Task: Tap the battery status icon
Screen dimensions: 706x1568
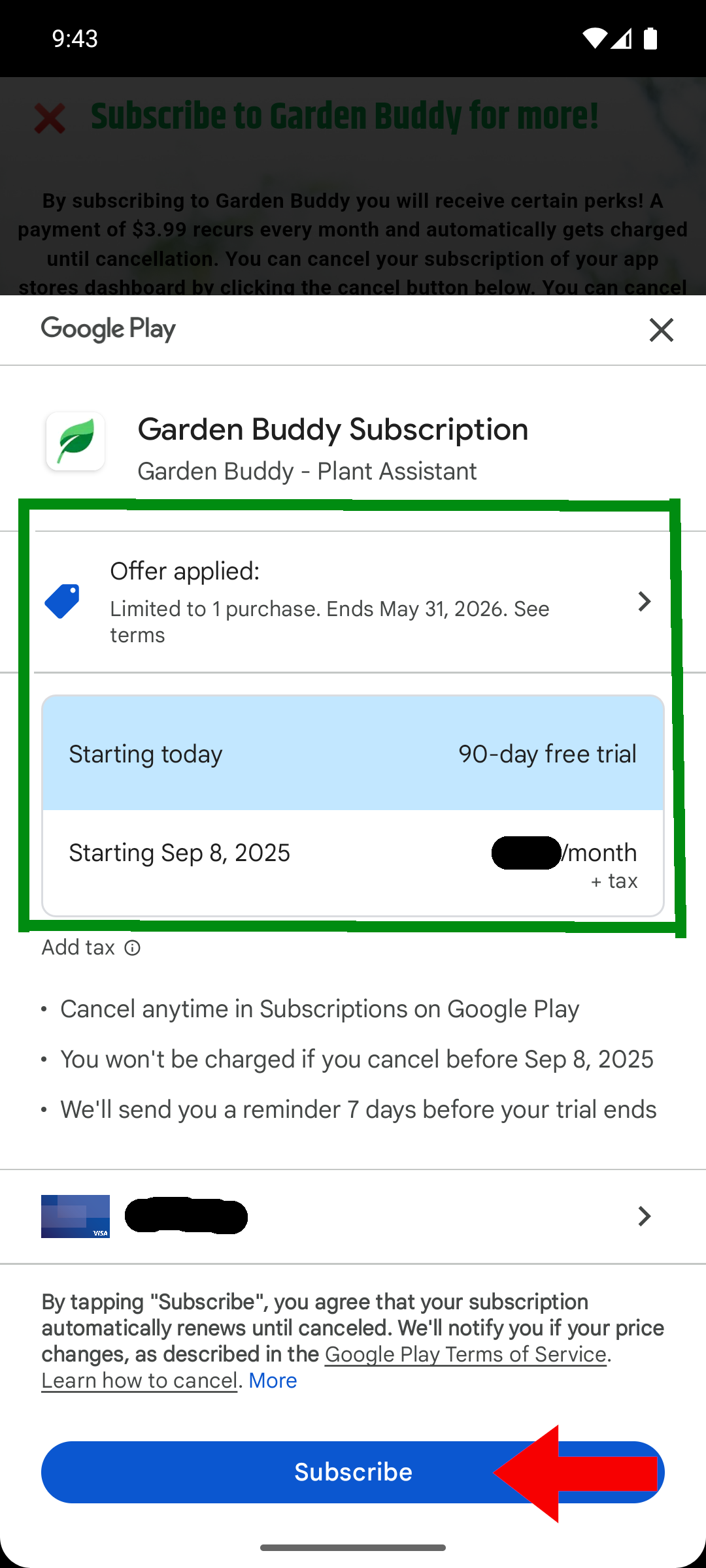Action: tap(650, 39)
